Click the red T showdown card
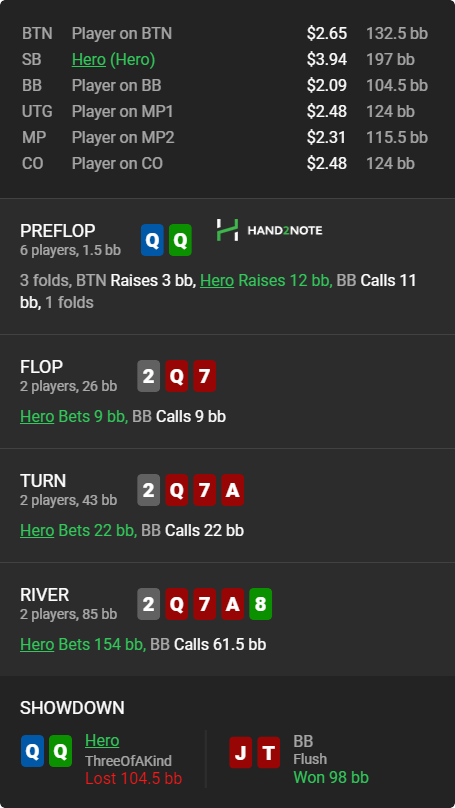 268,752
